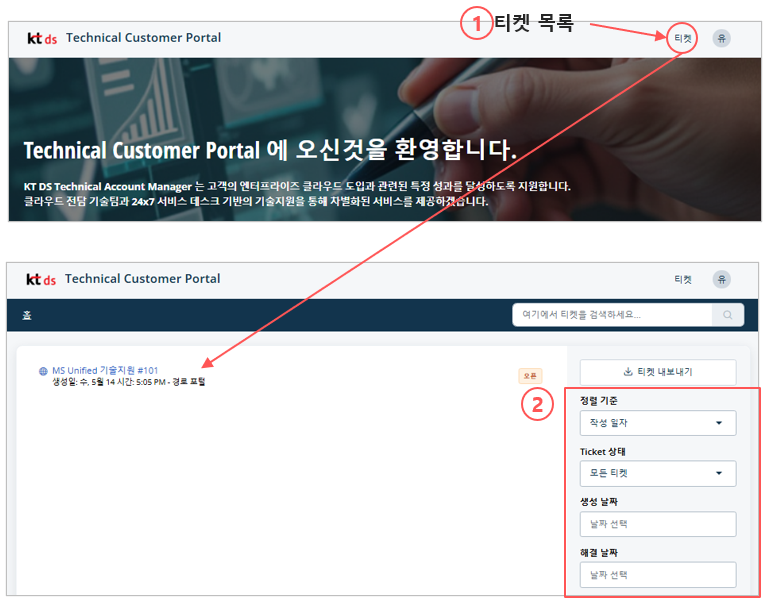Click the 생성 날짜 date picker field
This screenshot has width=769, height=608.
click(658, 524)
